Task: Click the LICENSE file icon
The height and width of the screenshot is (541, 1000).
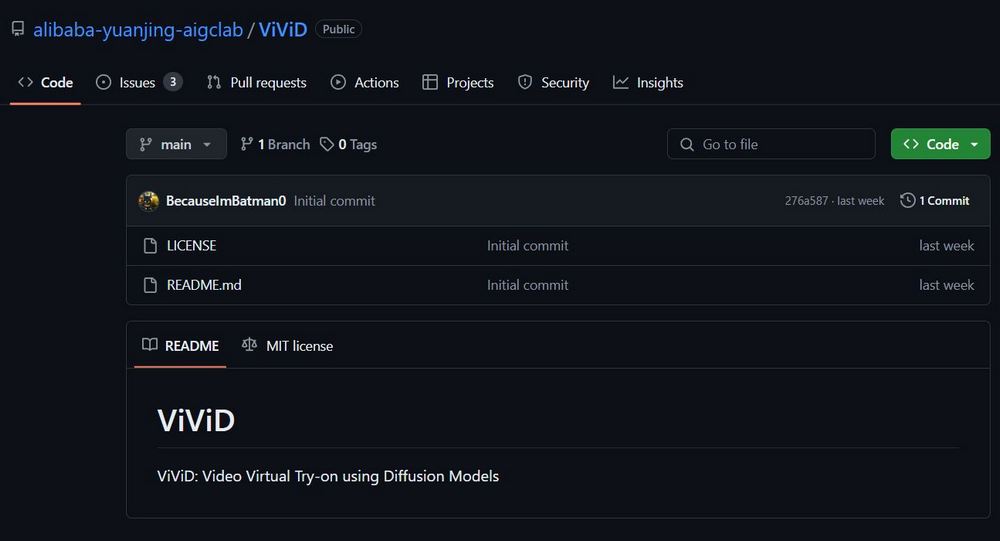Action: [x=151, y=246]
